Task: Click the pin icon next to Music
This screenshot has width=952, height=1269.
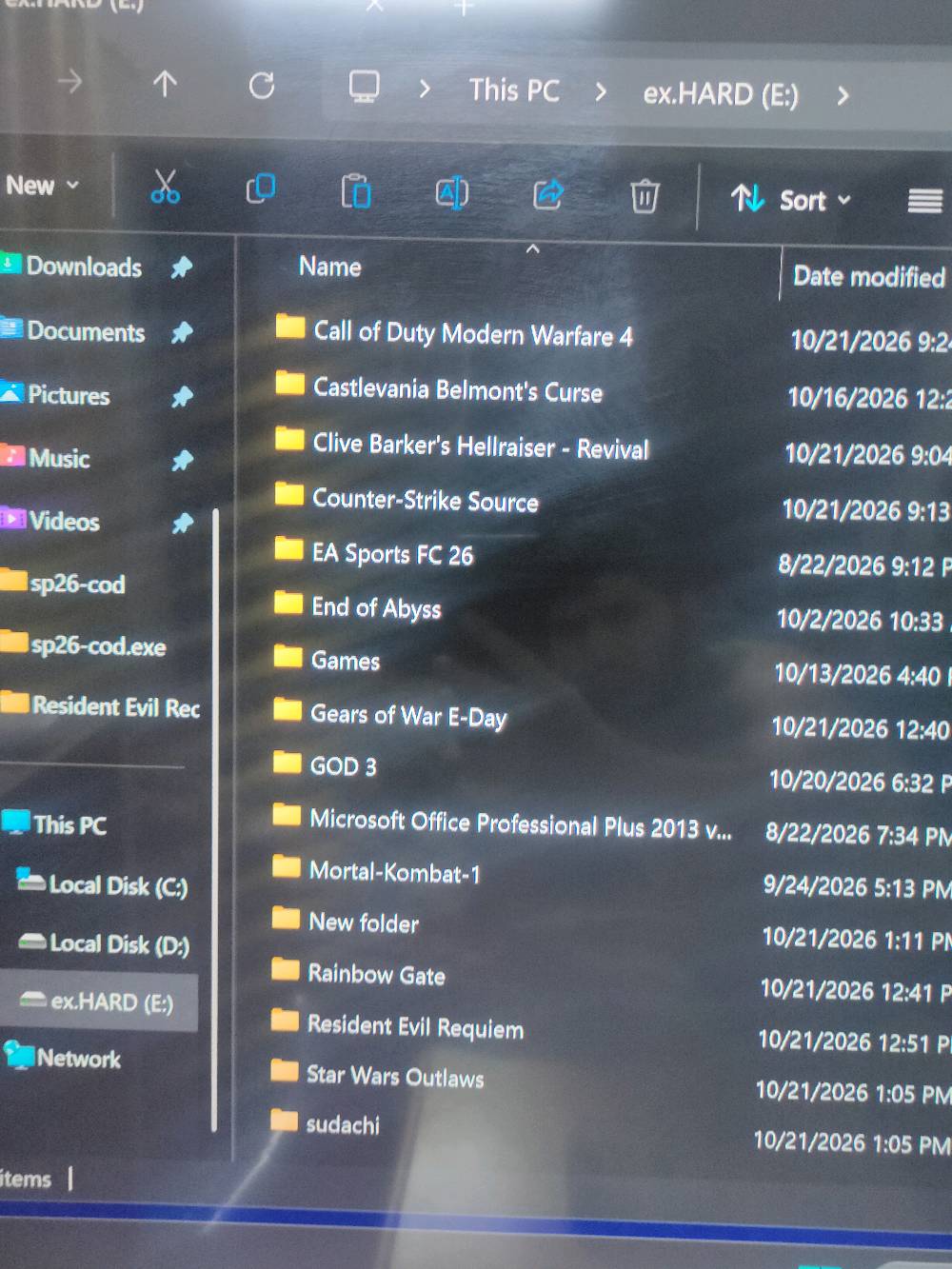Action: (x=182, y=461)
